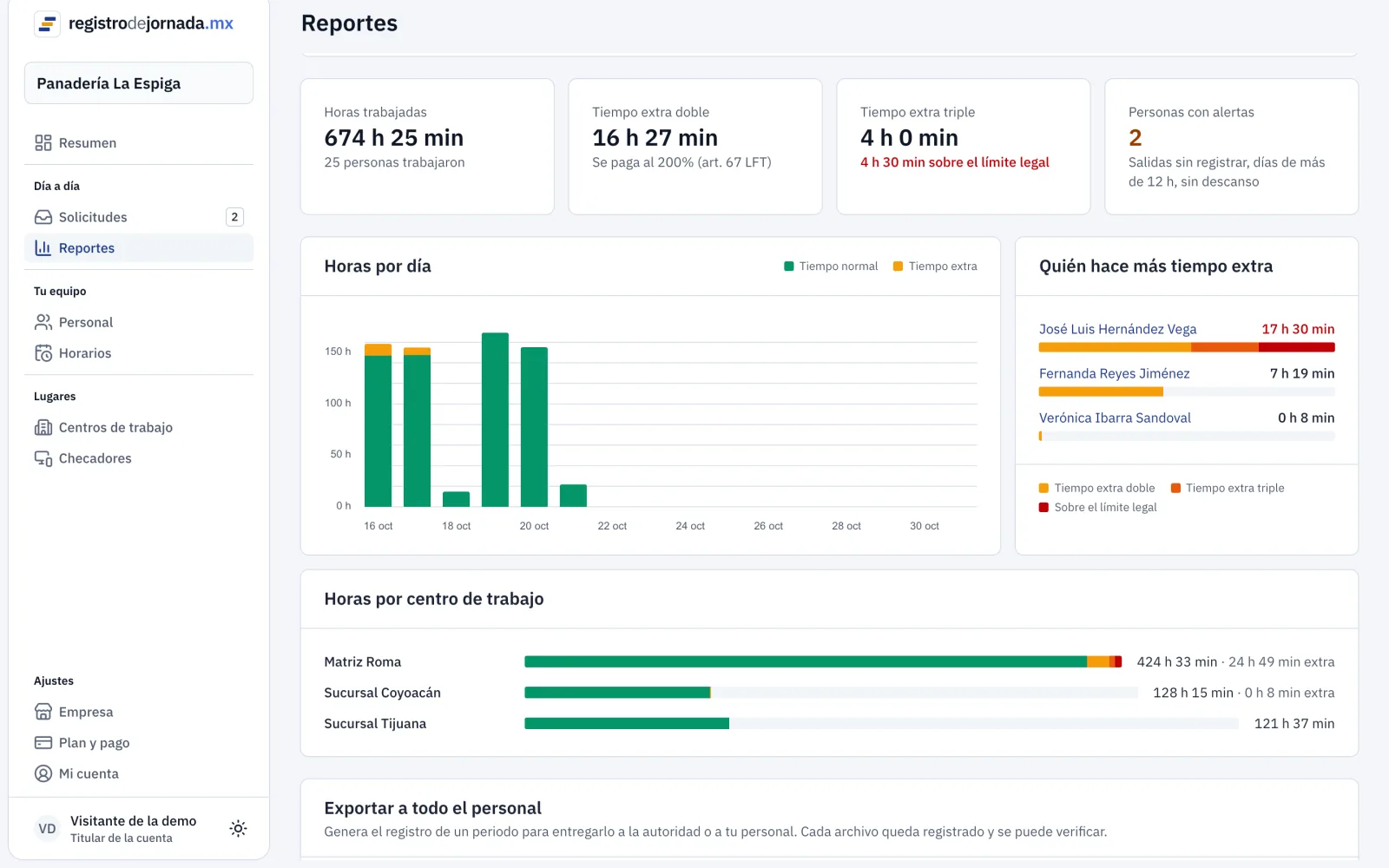Click the registrodejornada.mx logo icon
Screen dimensions: 1389x868
[47, 23]
